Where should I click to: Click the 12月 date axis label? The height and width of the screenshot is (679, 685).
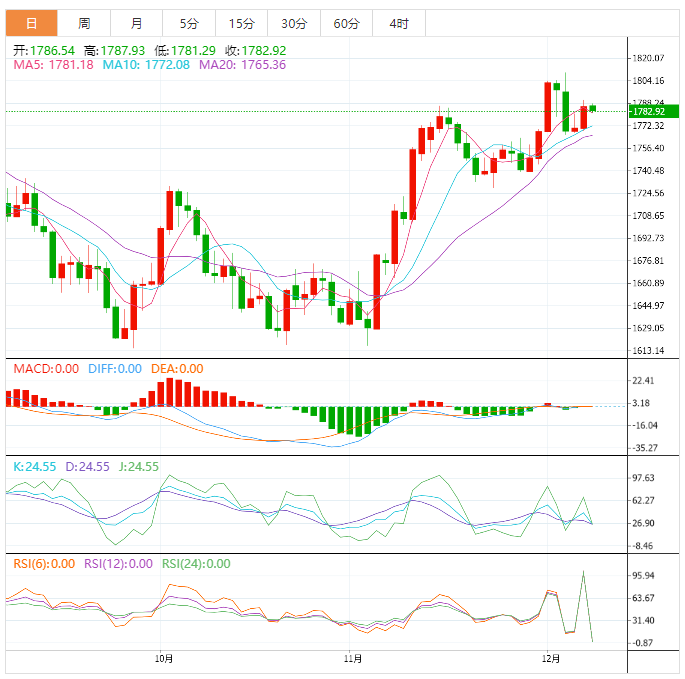551,658
